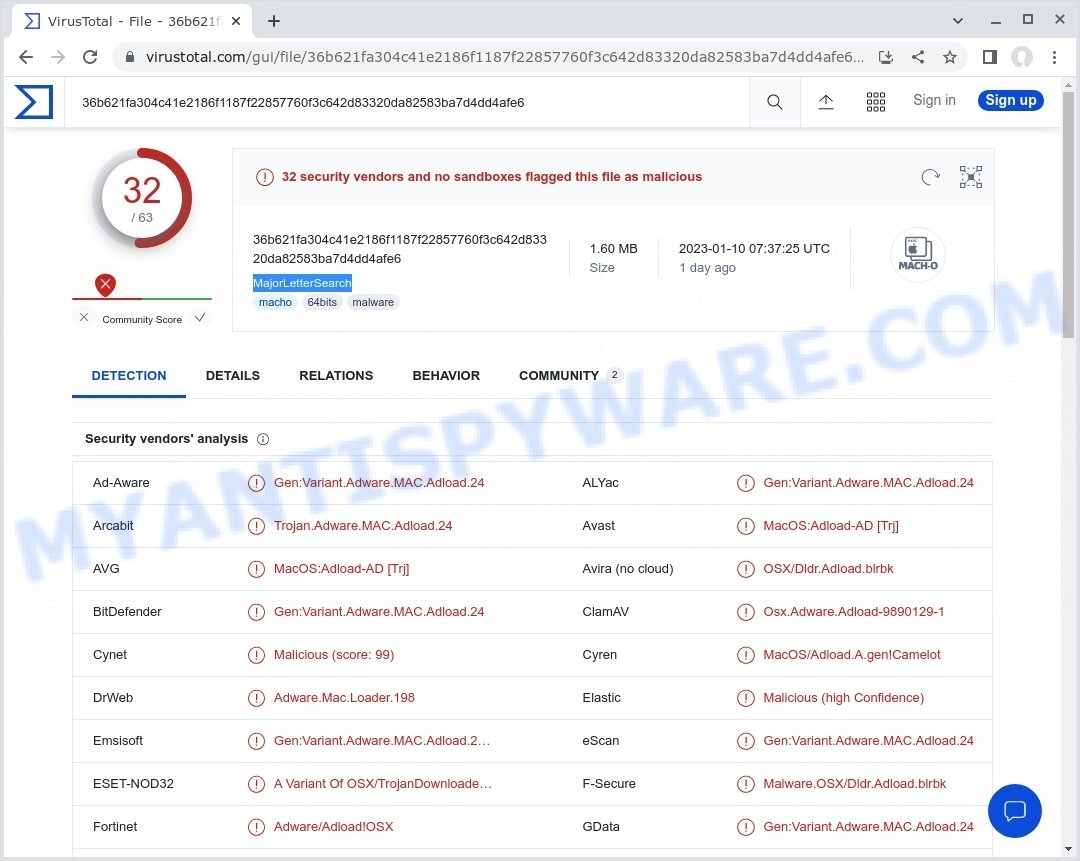Open the chat bubble support button
1080x861 pixels.
point(1015,811)
